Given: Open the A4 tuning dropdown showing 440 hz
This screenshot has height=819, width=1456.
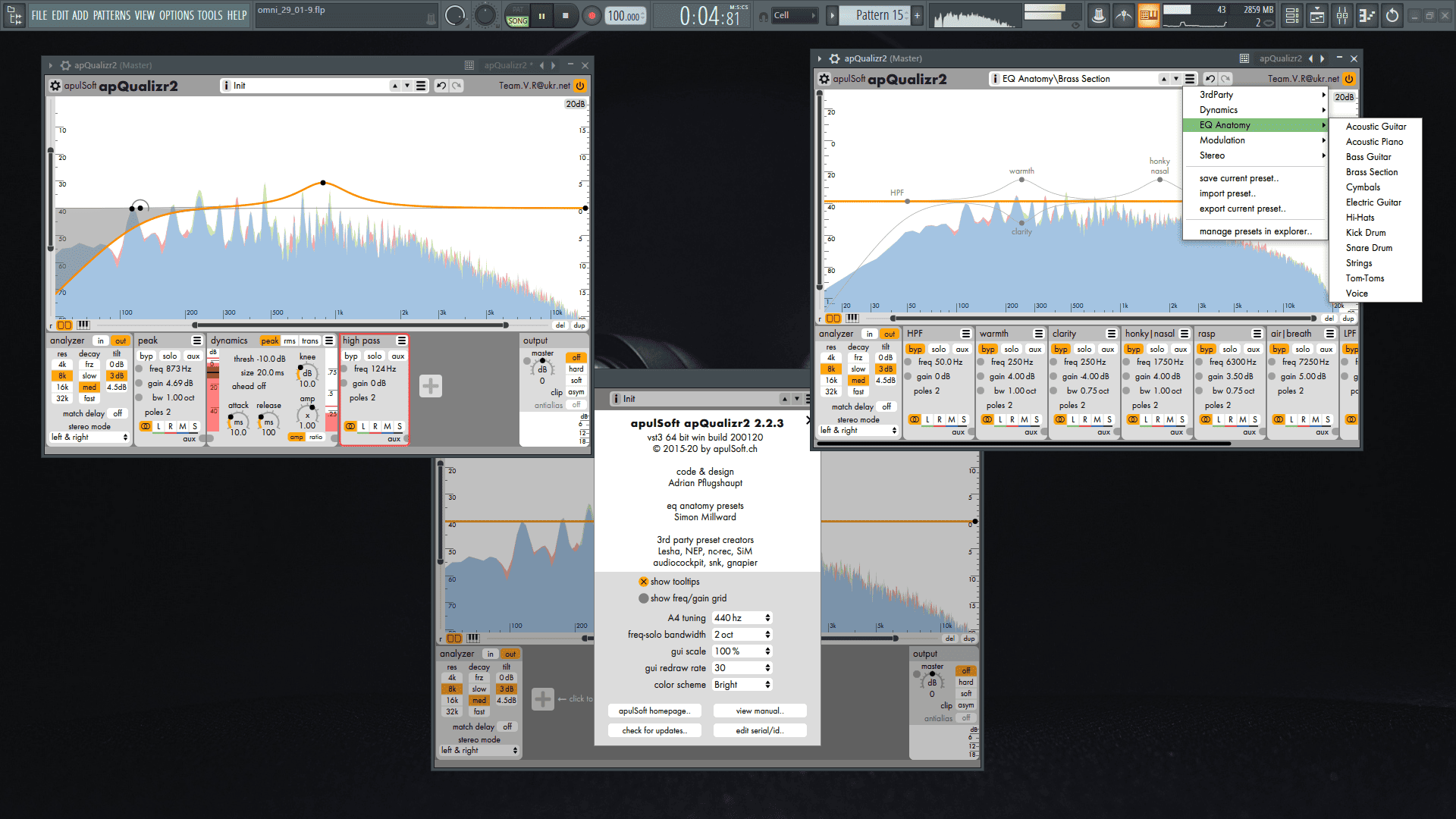Looking at the screenshot, I should [x=742, y=618].
